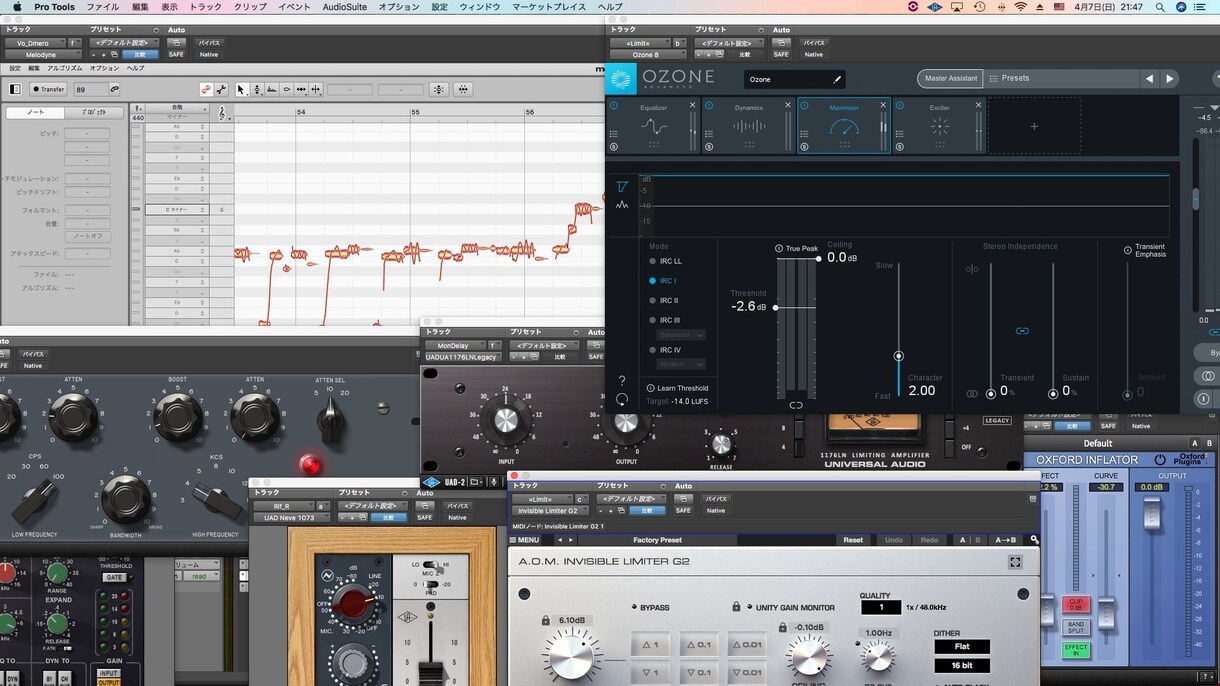The image size is (1220, 686).
Task: Click the Melodyne quantize time macro icon
Action: pyautogui.click(x=464, y=89)
